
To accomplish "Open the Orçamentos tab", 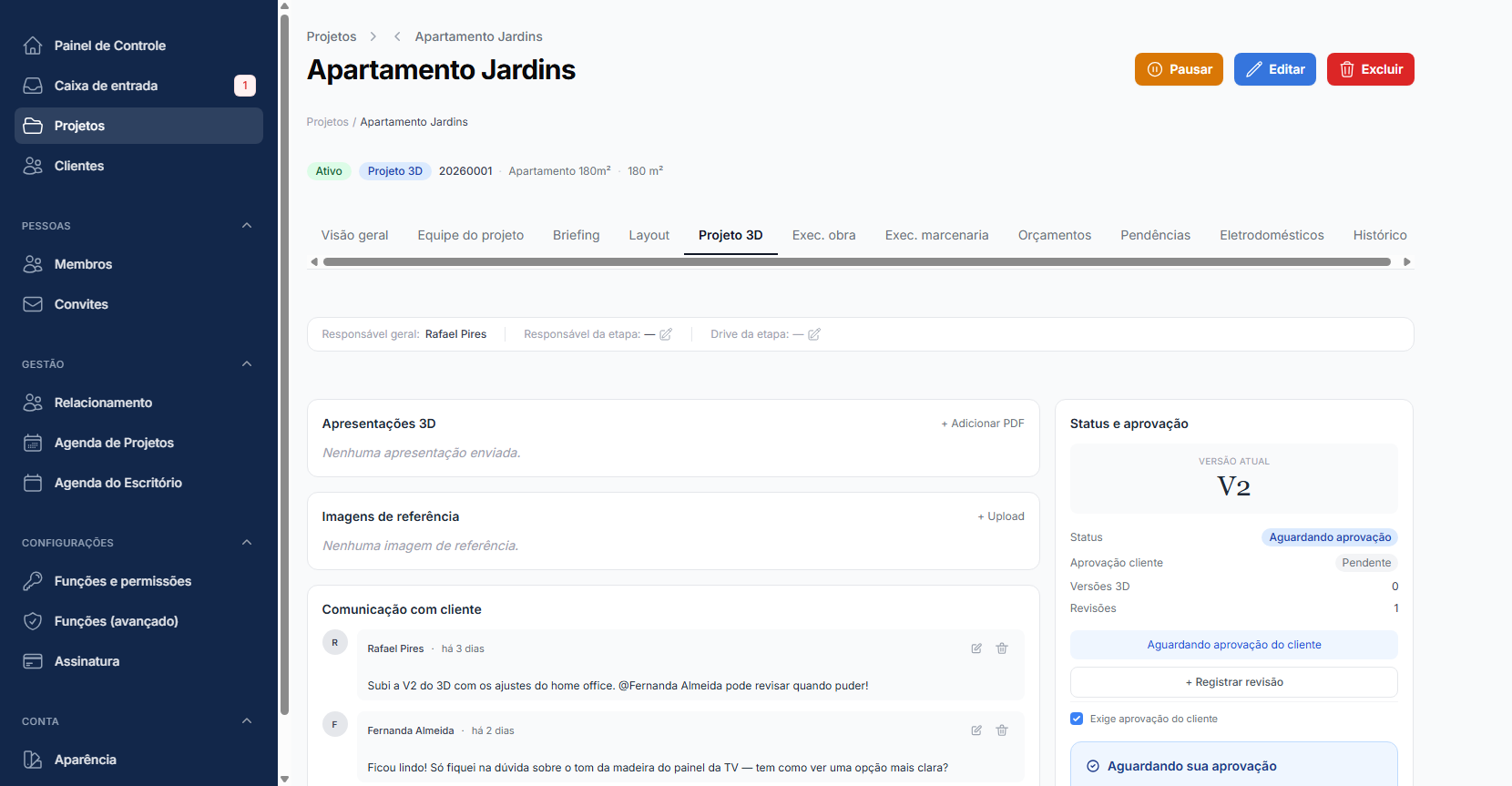I will (x=1055, y=235).
